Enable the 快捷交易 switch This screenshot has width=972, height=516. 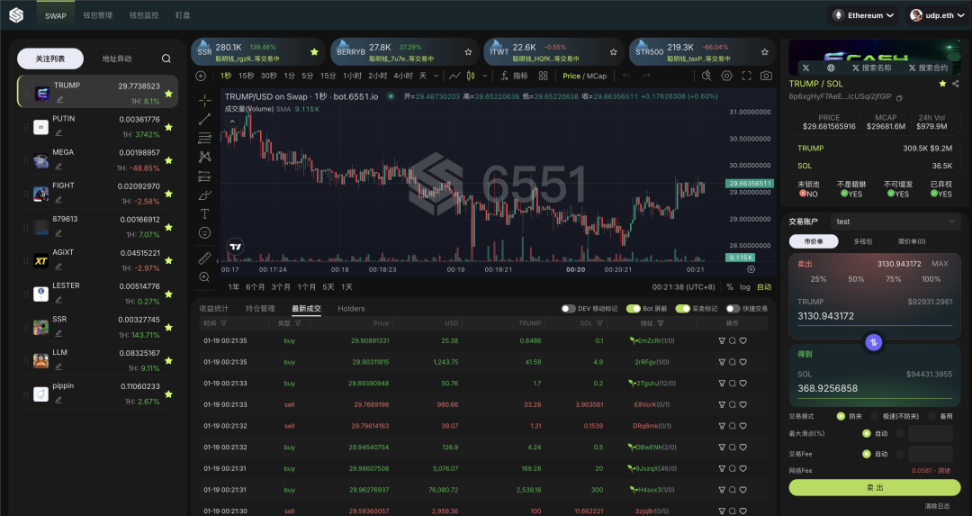point(733,308)
